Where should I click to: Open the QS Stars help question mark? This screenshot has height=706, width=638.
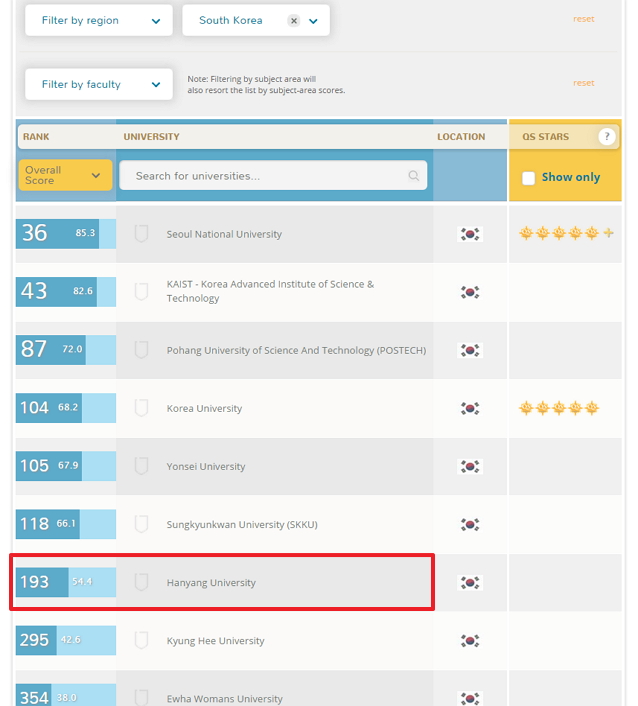tap(606, 136)
